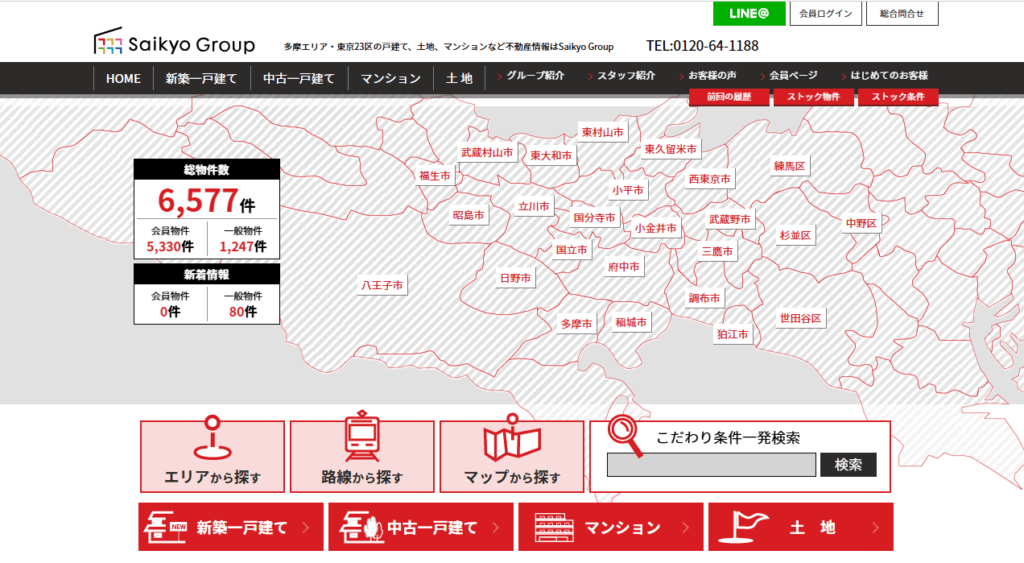Viewport: 1024px width, 563px height.
Task: Open スタッフ紹介 menu link
Action: coord(626,75)
